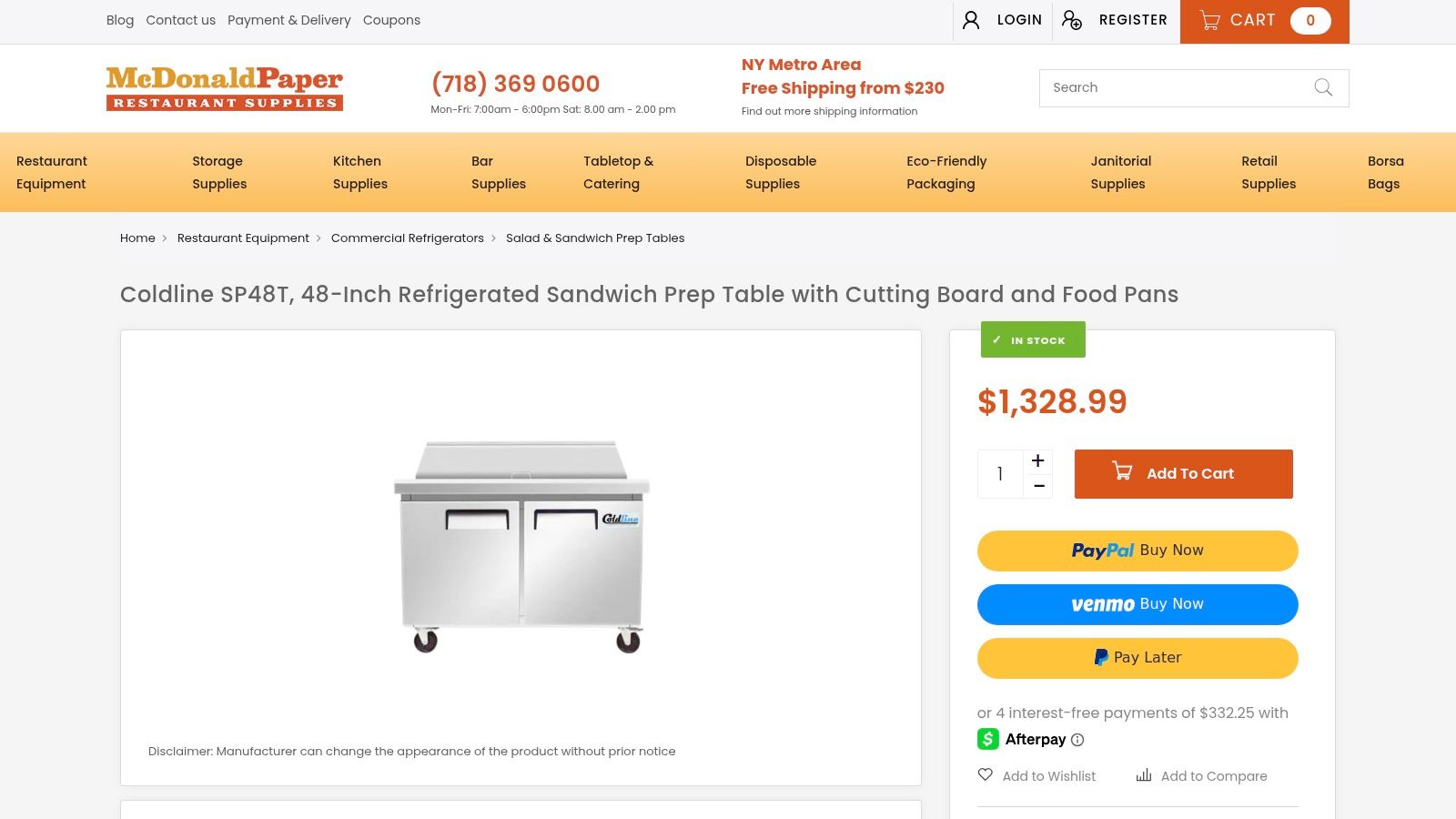Click the login user icon
The width and height of the screenshot is (1456, 819).
click(971, 20)
